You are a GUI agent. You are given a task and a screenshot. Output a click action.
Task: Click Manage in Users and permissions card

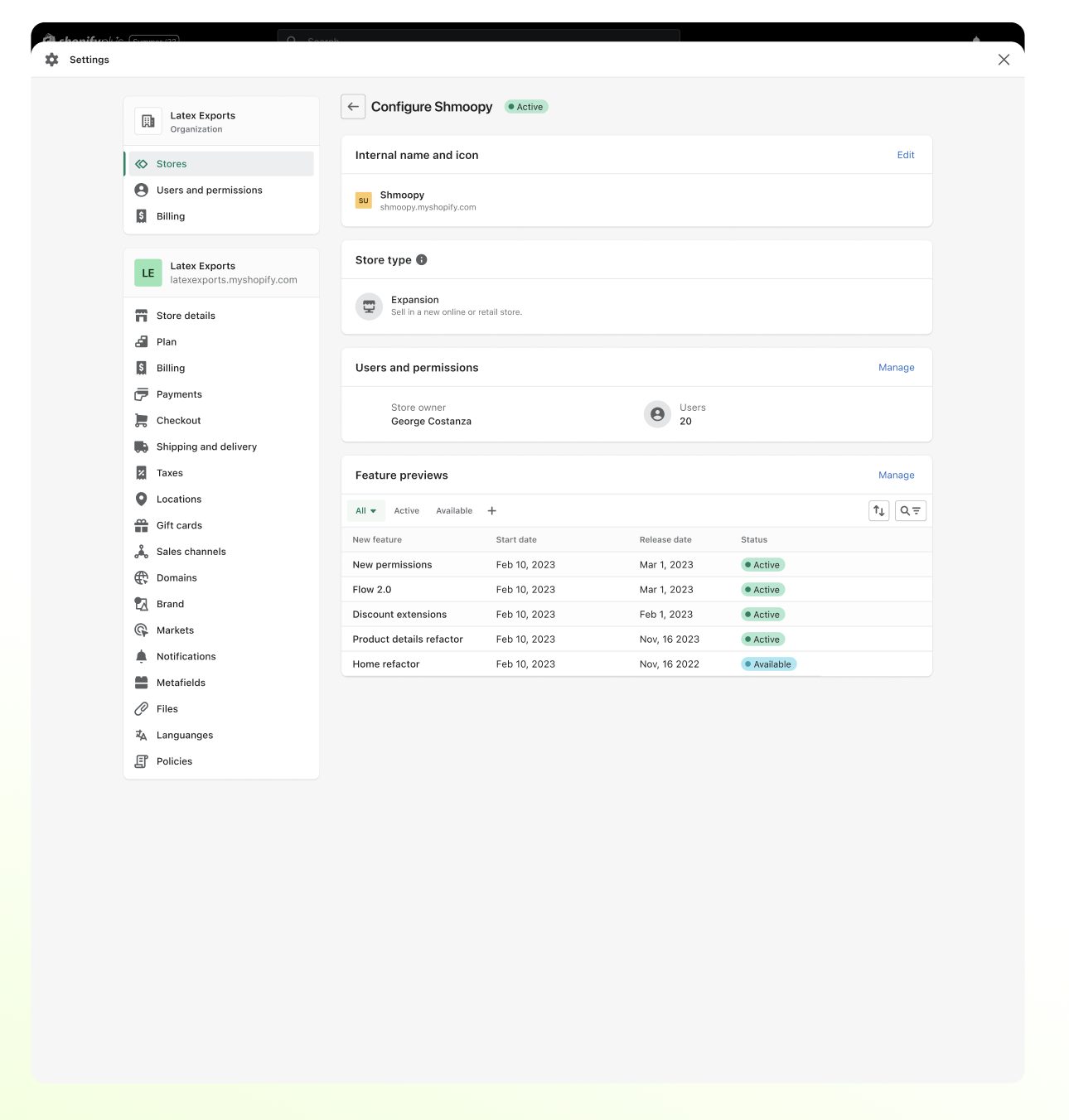tap(897, 368)
